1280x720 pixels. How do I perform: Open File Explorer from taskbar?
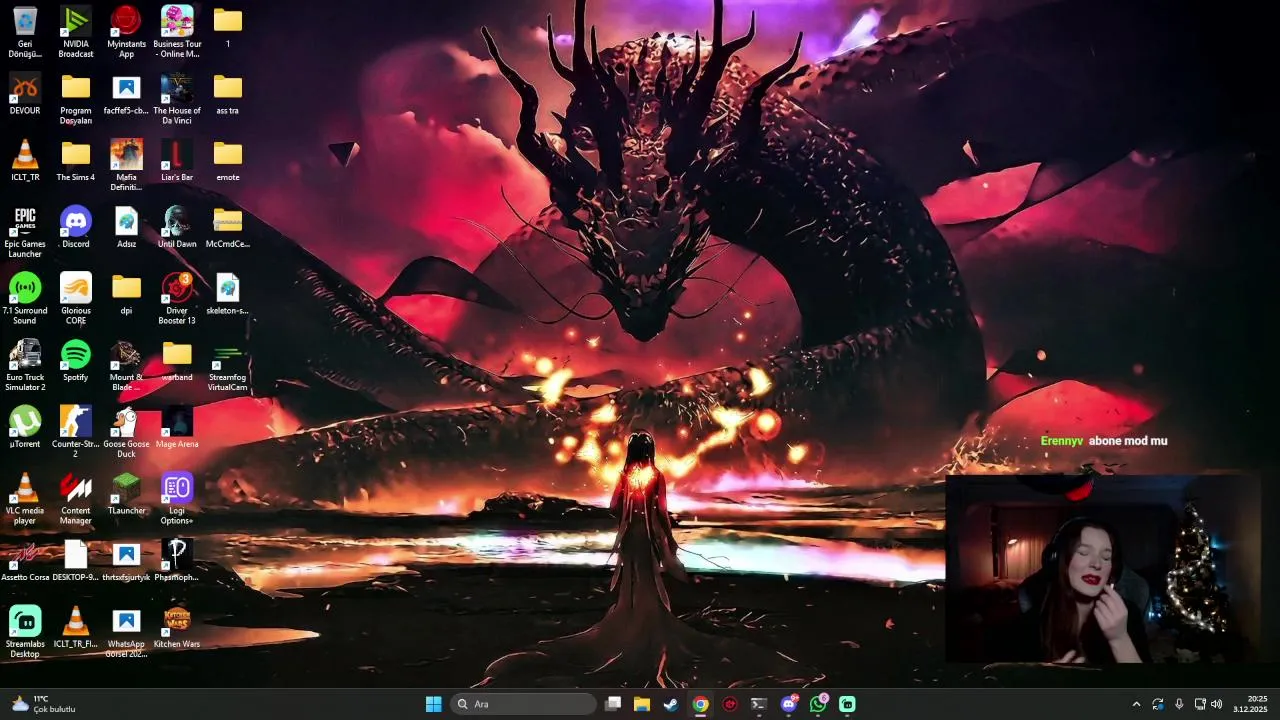click(642, 704)
